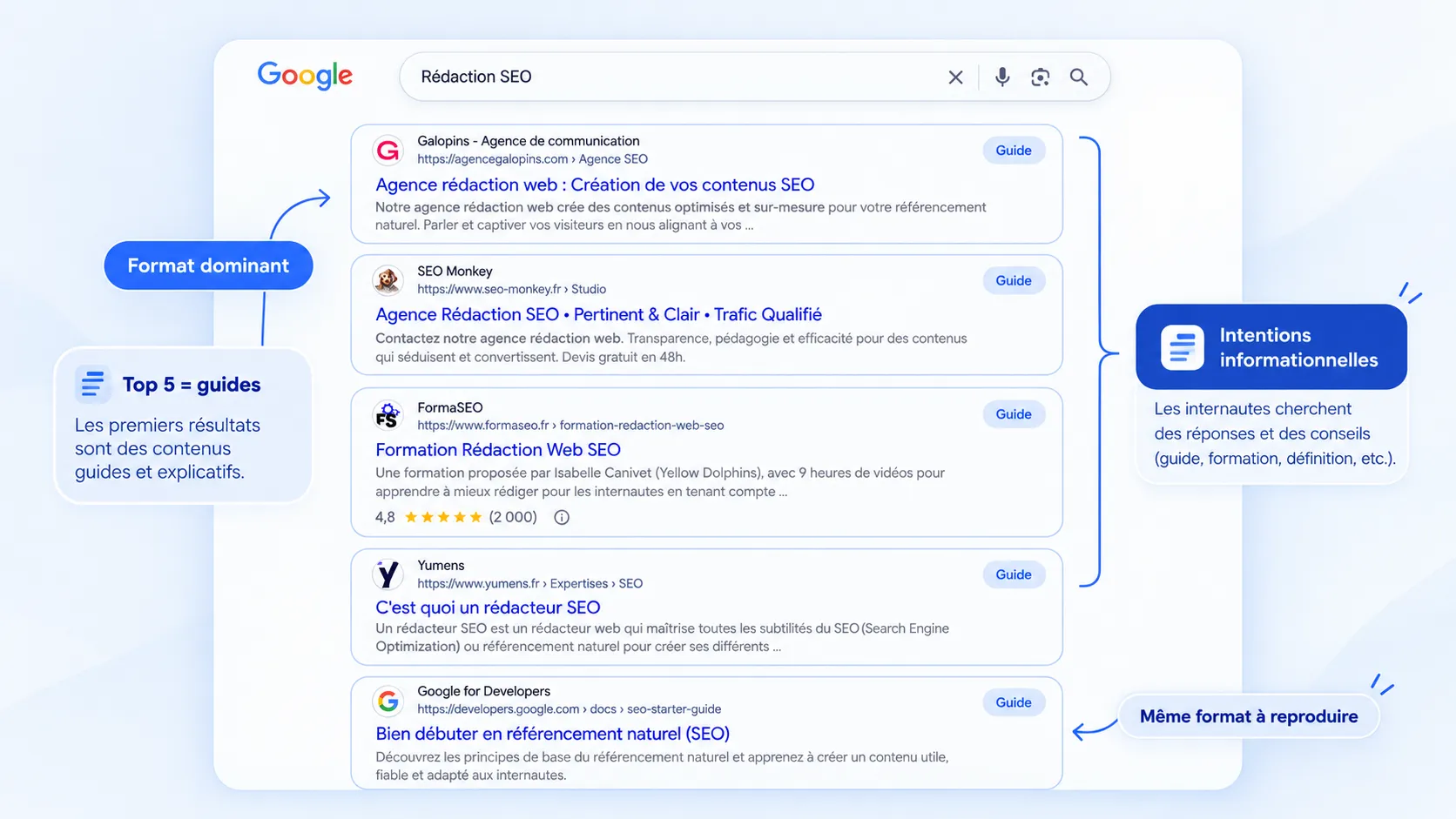Click the Les internautes cherchent description text

tap(1275, 433)
